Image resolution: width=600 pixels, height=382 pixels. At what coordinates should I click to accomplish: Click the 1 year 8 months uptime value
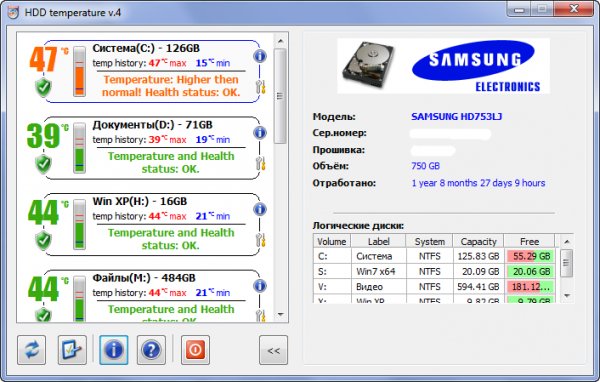(478, 183)
